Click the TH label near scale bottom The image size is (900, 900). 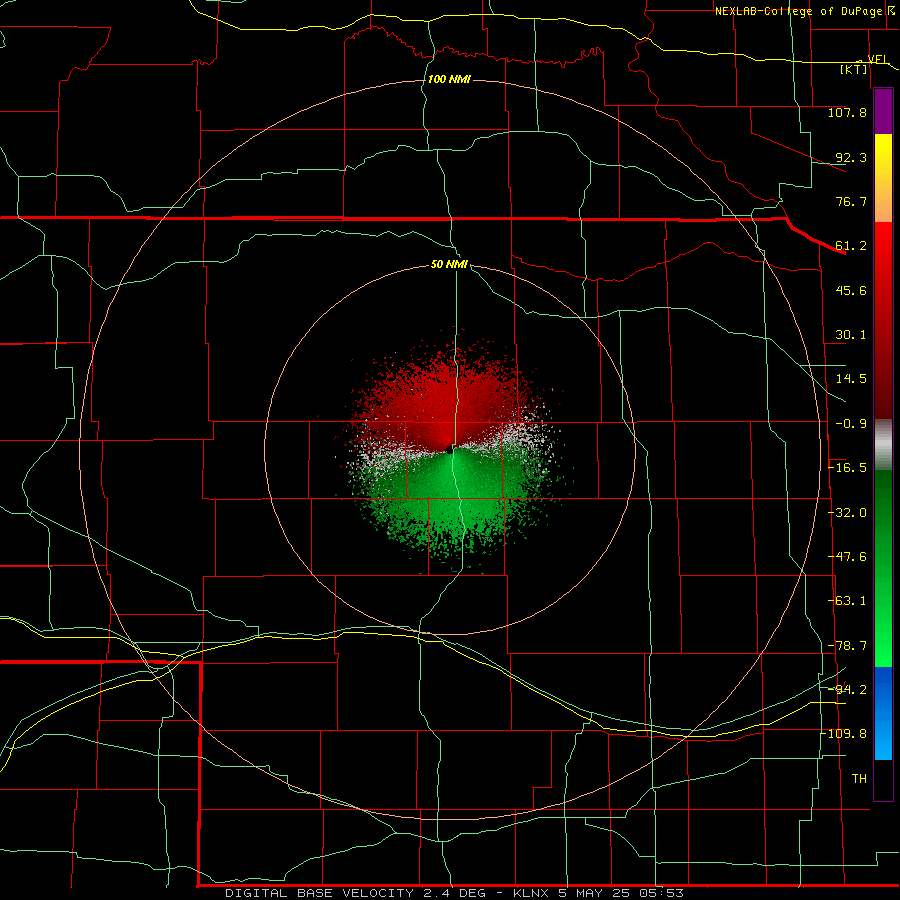point(859,779)
